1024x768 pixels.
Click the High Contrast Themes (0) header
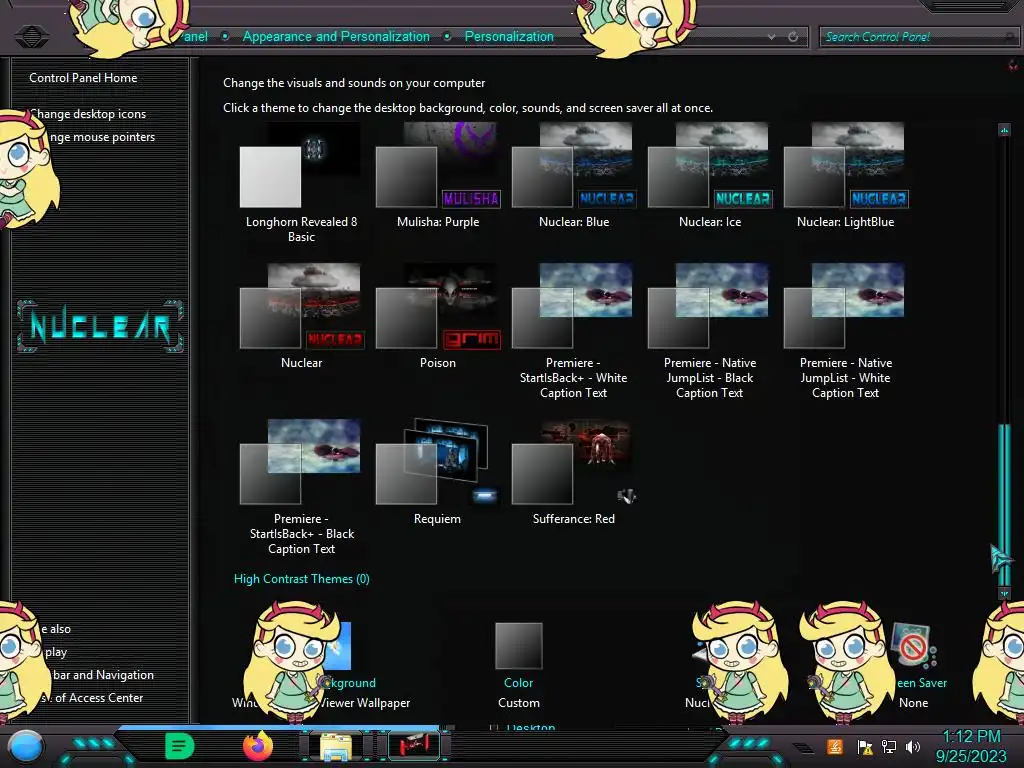click(x=302, y=579)
